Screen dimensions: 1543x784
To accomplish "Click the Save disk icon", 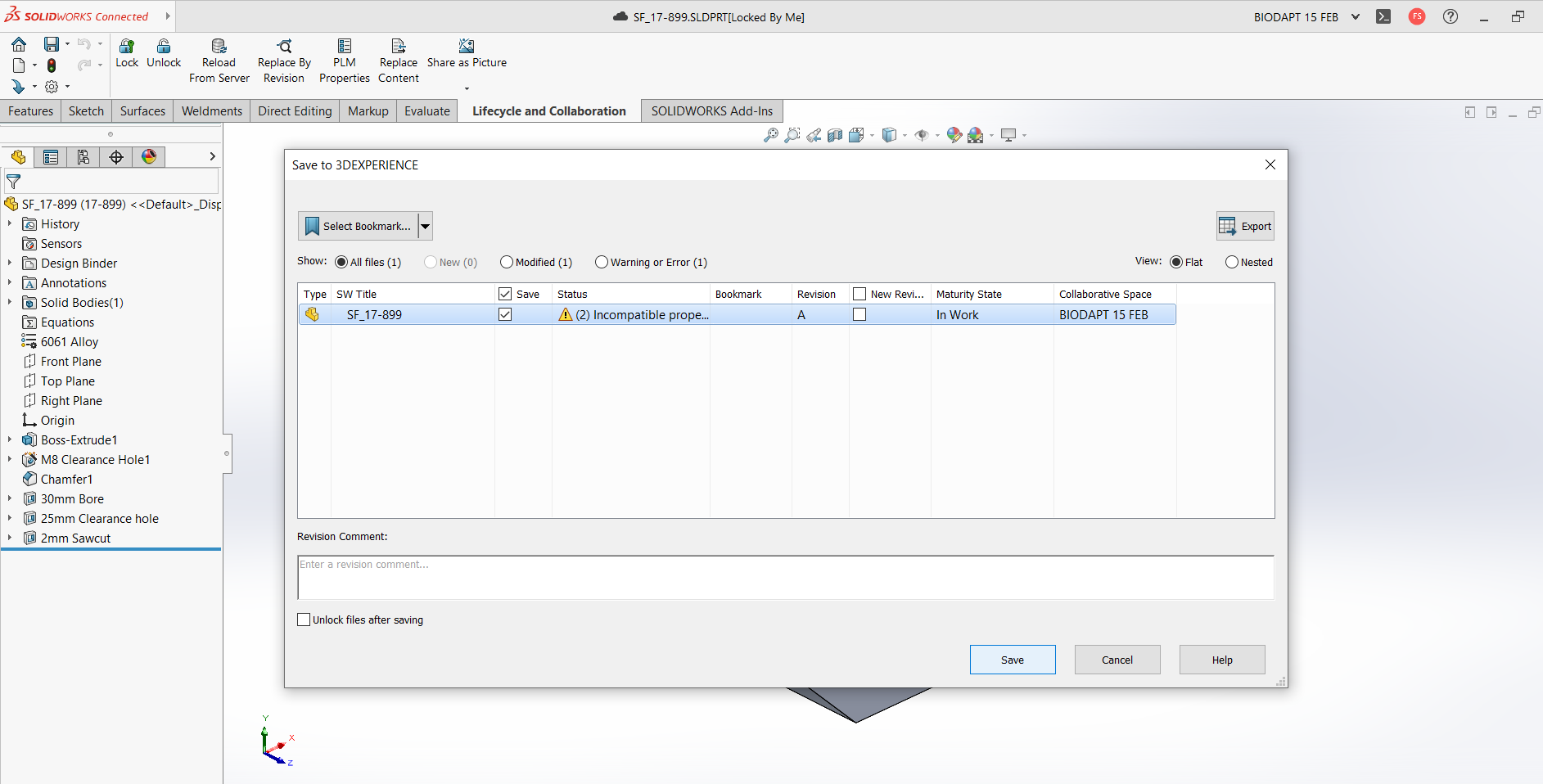I will (52, 44).
